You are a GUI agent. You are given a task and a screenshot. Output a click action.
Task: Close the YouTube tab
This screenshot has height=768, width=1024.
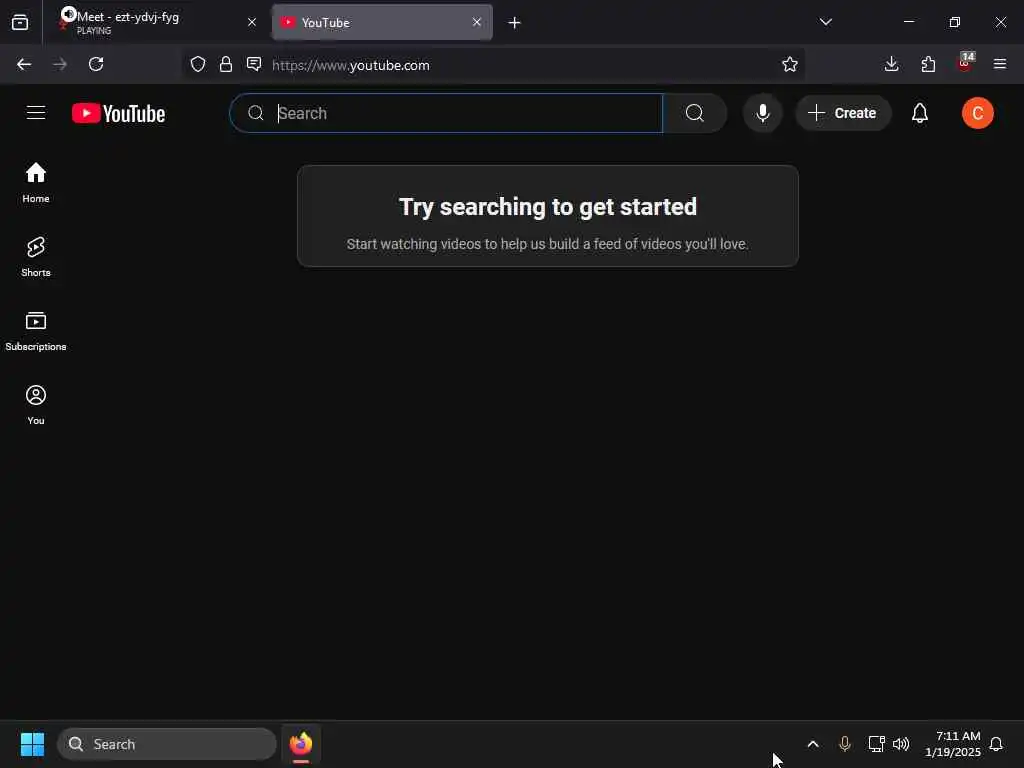pos(477,22)
